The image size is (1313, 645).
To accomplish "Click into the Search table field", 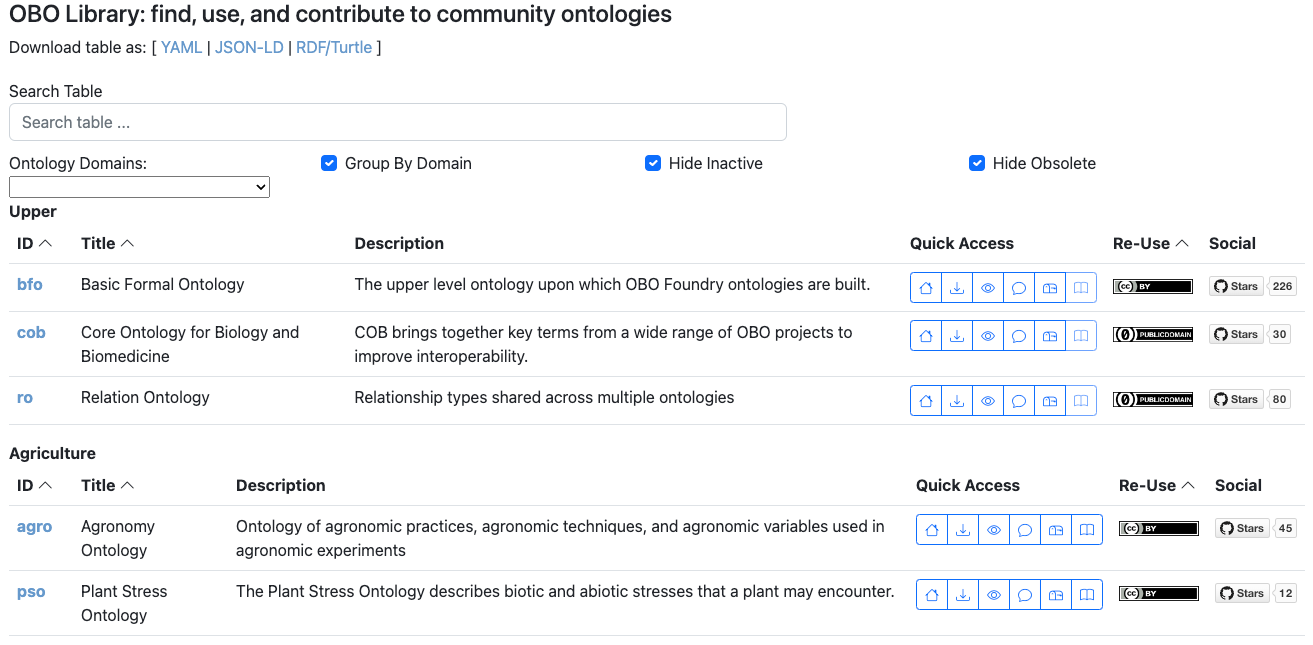I will [x=397, y=122].
